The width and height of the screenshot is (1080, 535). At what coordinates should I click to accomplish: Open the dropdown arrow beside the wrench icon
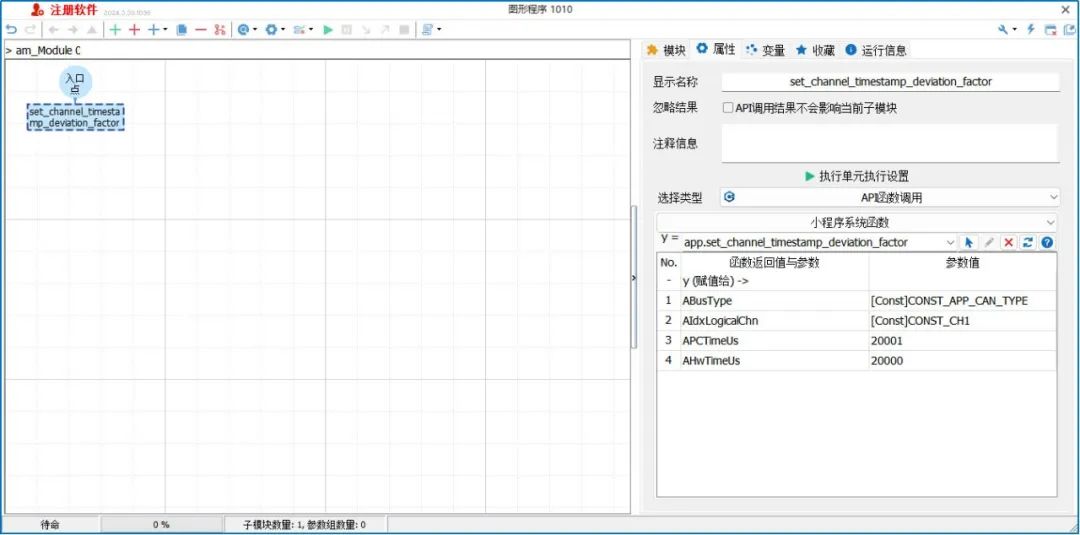point(1015,30)
